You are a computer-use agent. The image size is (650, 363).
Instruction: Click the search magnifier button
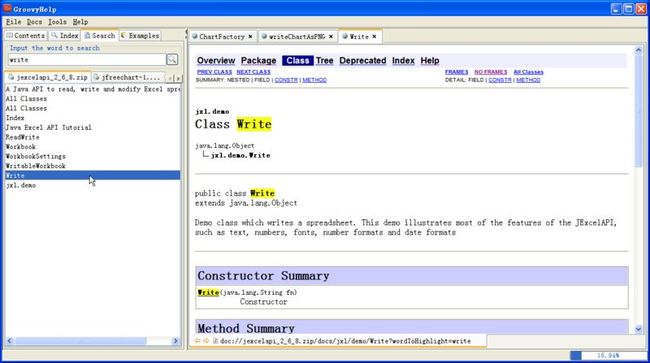coord(172,60)
